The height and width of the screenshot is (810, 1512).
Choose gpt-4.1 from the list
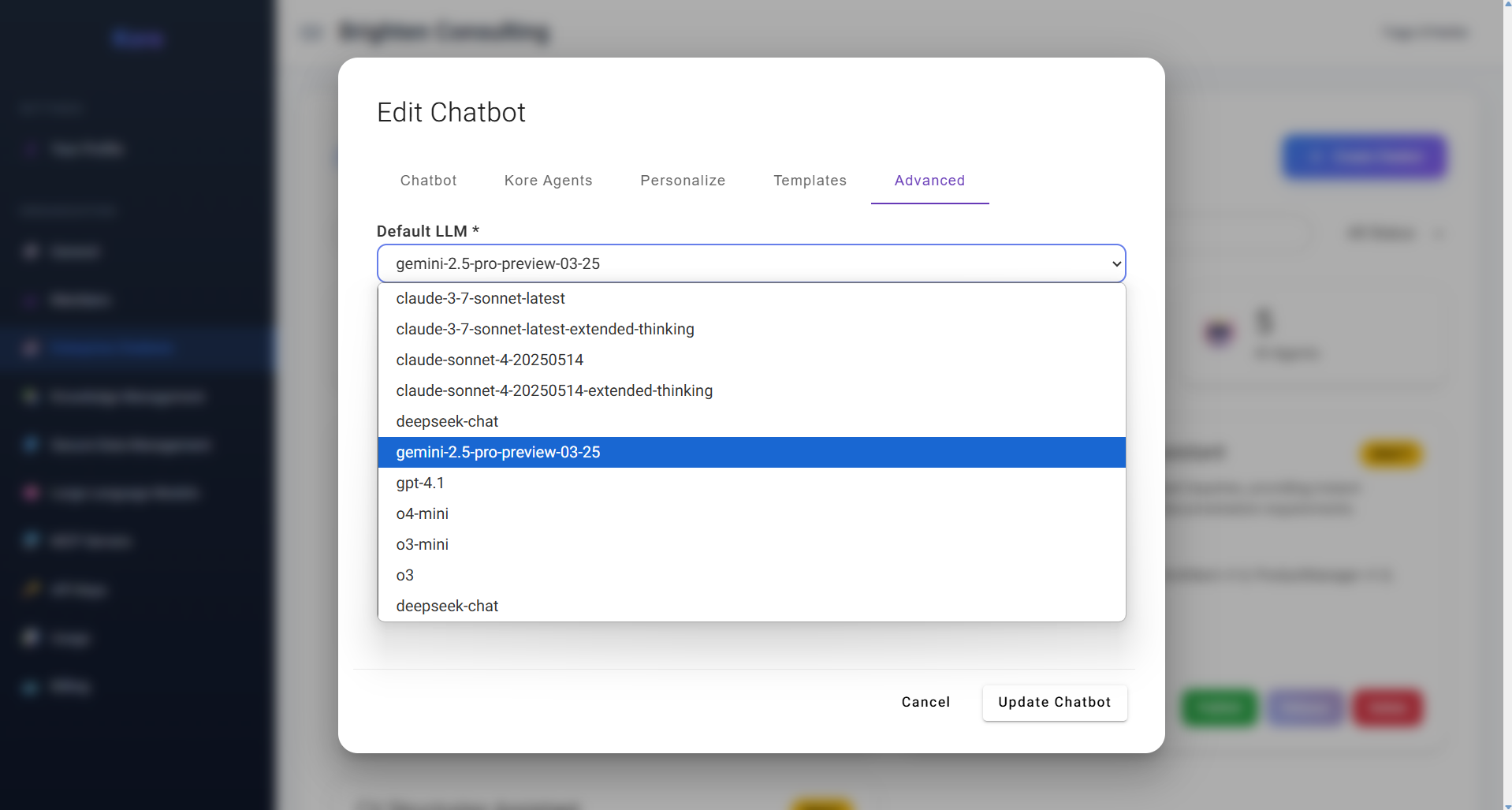751,483
